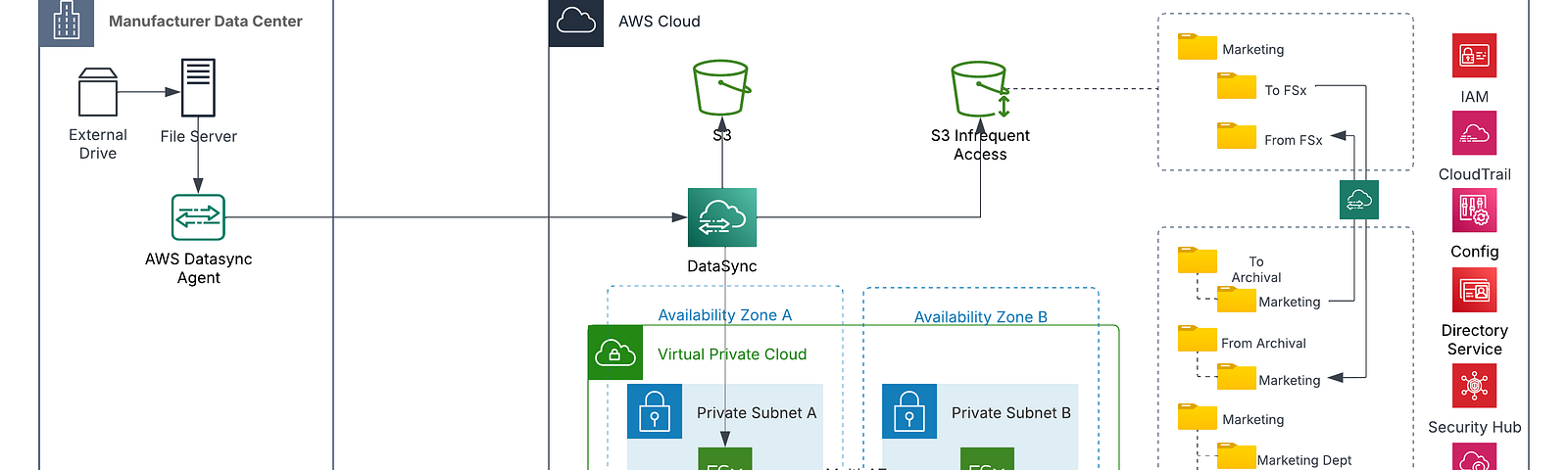The height and width of the screenshot is (470, 1568).
Task: Select the From Archival folder icon
Action: [1197, 339]
